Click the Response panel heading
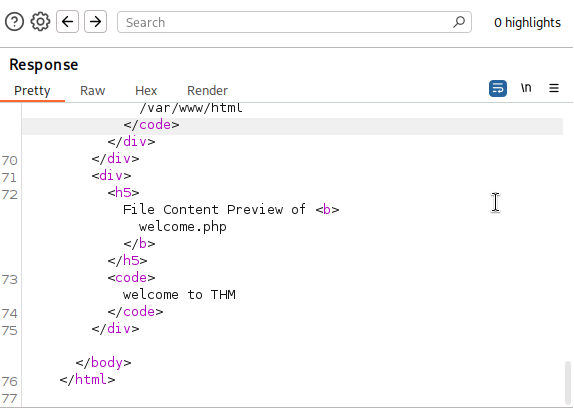 tap(44, 65)
